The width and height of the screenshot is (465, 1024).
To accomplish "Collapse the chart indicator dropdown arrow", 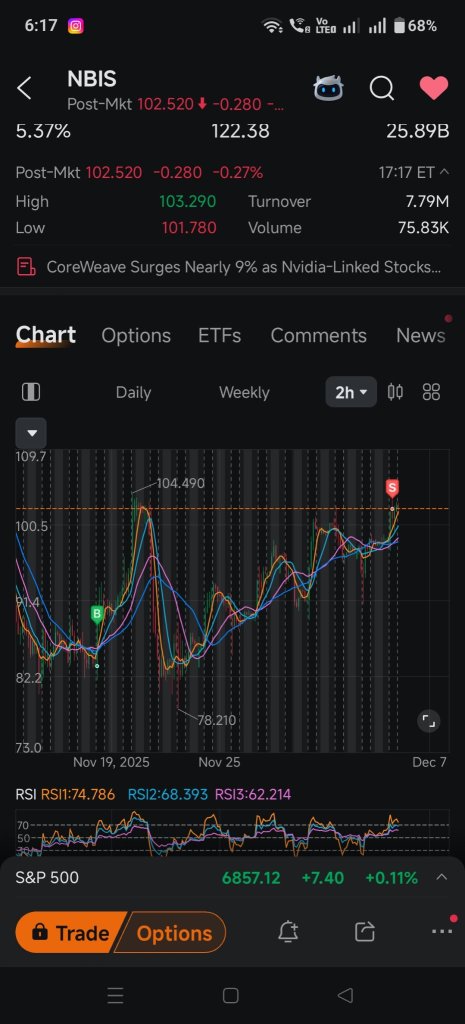I will coord(31,433).
